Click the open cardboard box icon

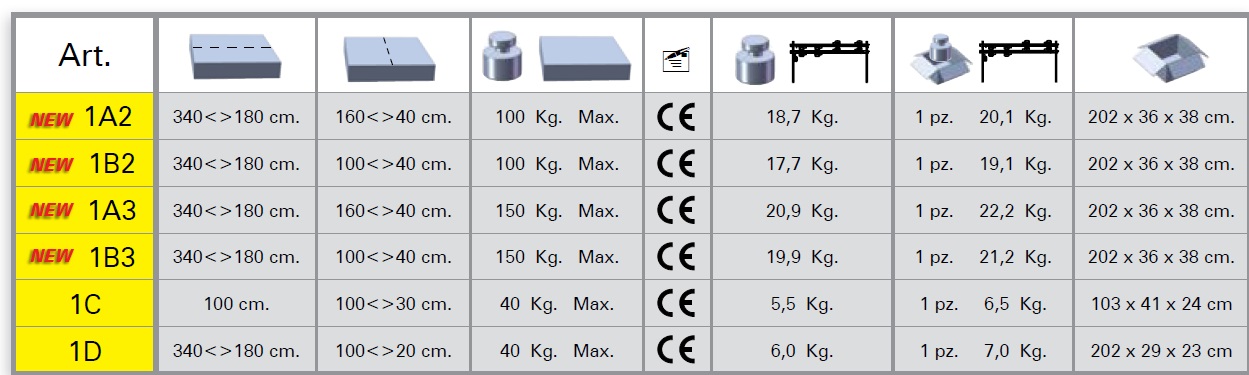1160,56
